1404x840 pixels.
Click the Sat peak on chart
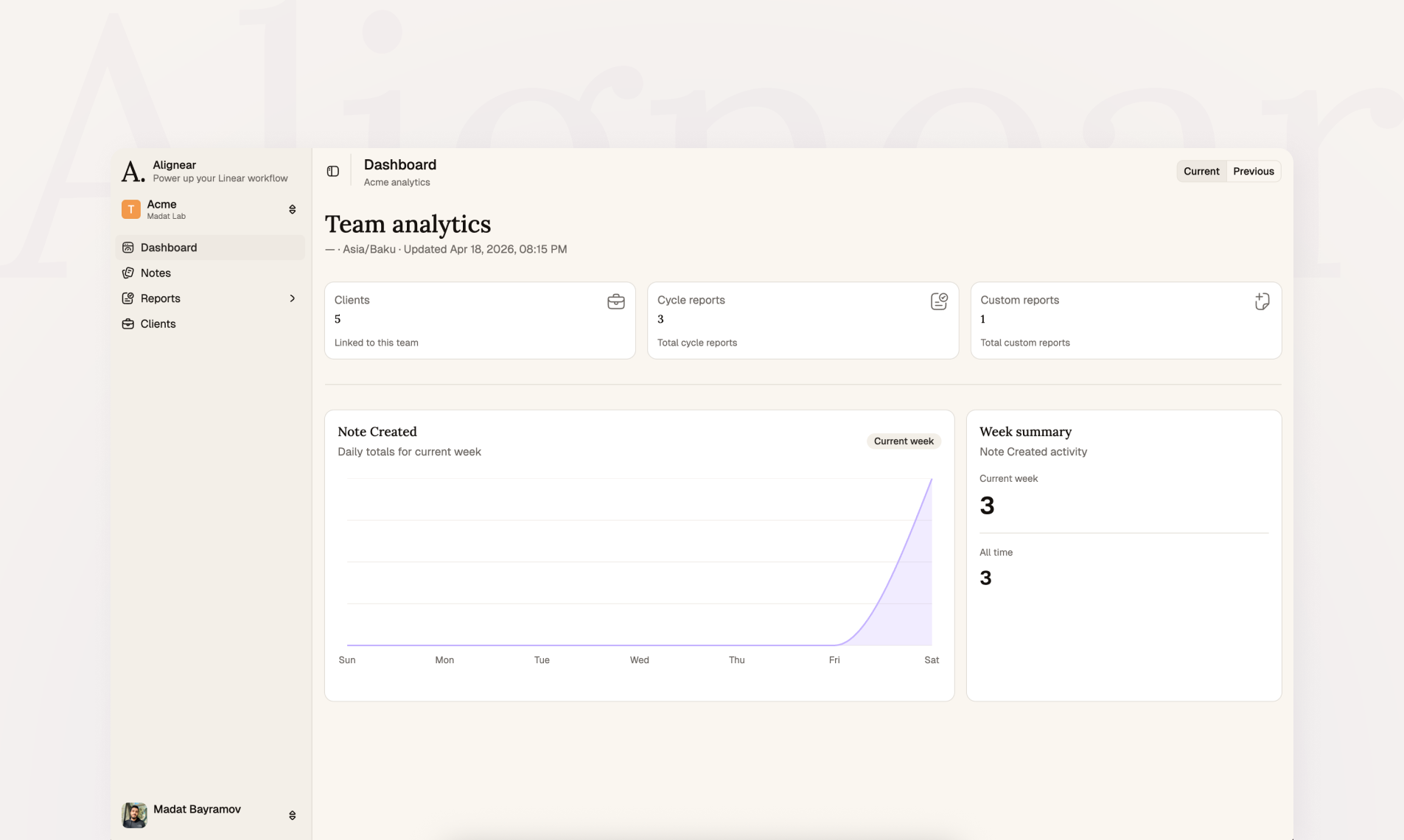tap(931, 480)
